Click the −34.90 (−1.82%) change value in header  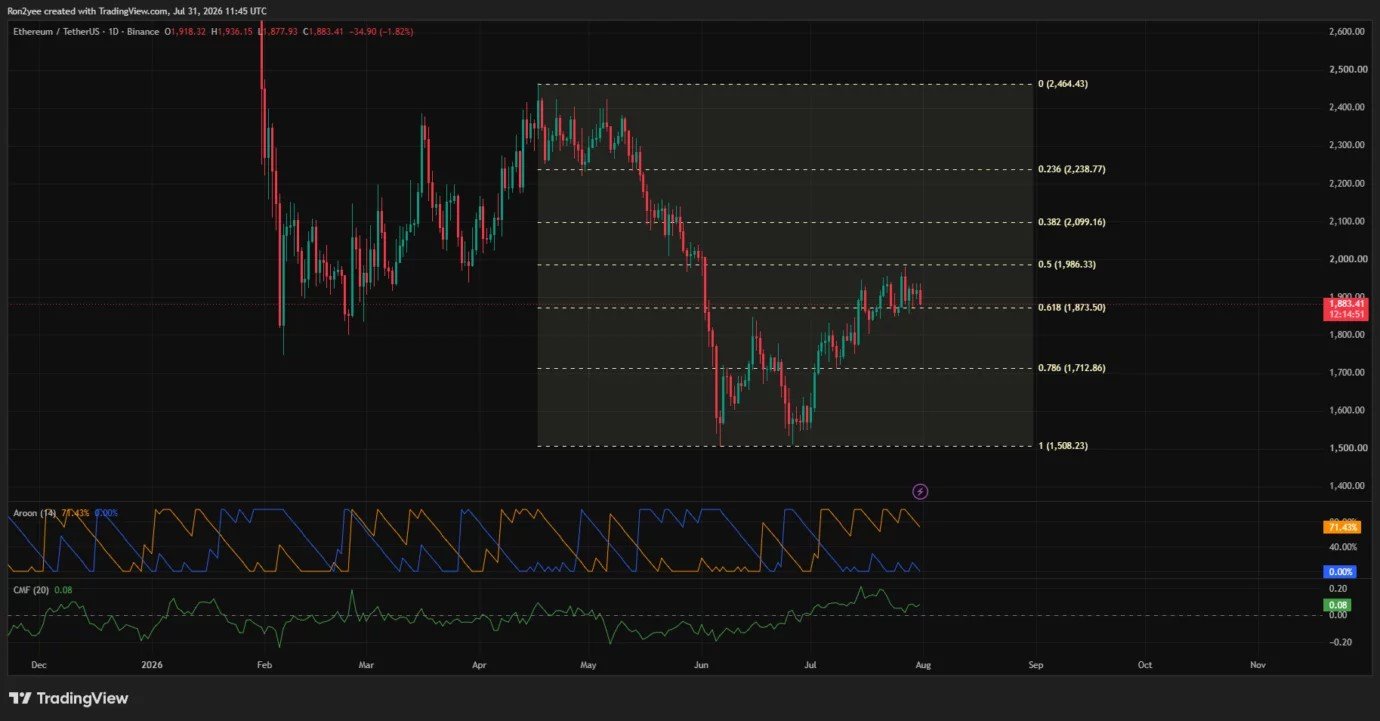383,32
